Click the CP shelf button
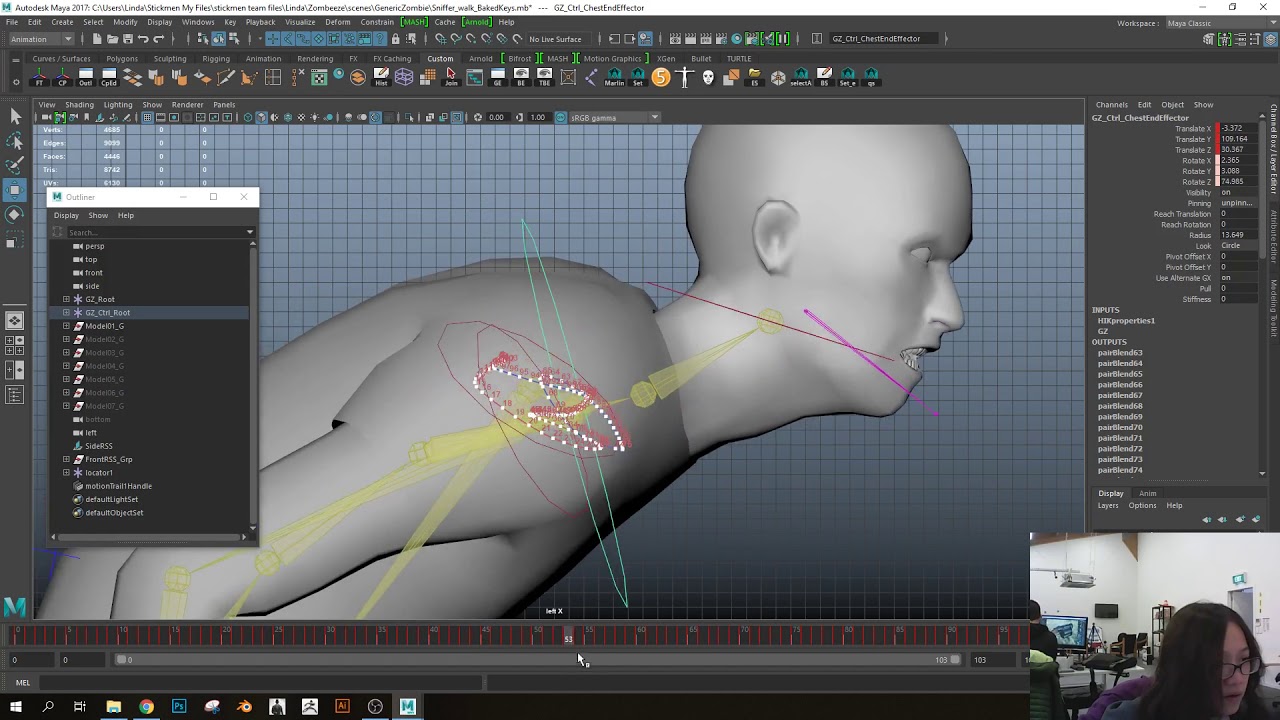Image resolution: width=1280 pixels, height=720 pixels. click(62, 77)
